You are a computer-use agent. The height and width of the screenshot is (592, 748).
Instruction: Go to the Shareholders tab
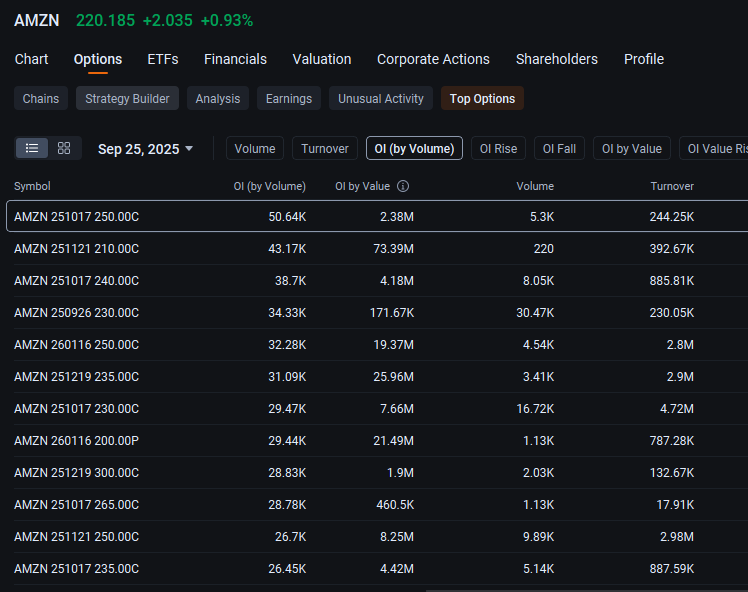click(557, 59)
